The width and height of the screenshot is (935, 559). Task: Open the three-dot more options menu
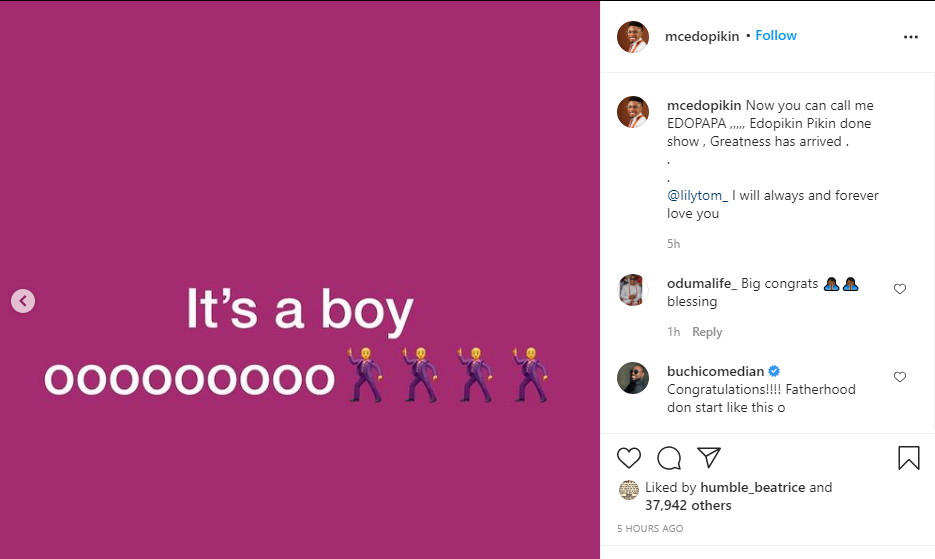910,37
